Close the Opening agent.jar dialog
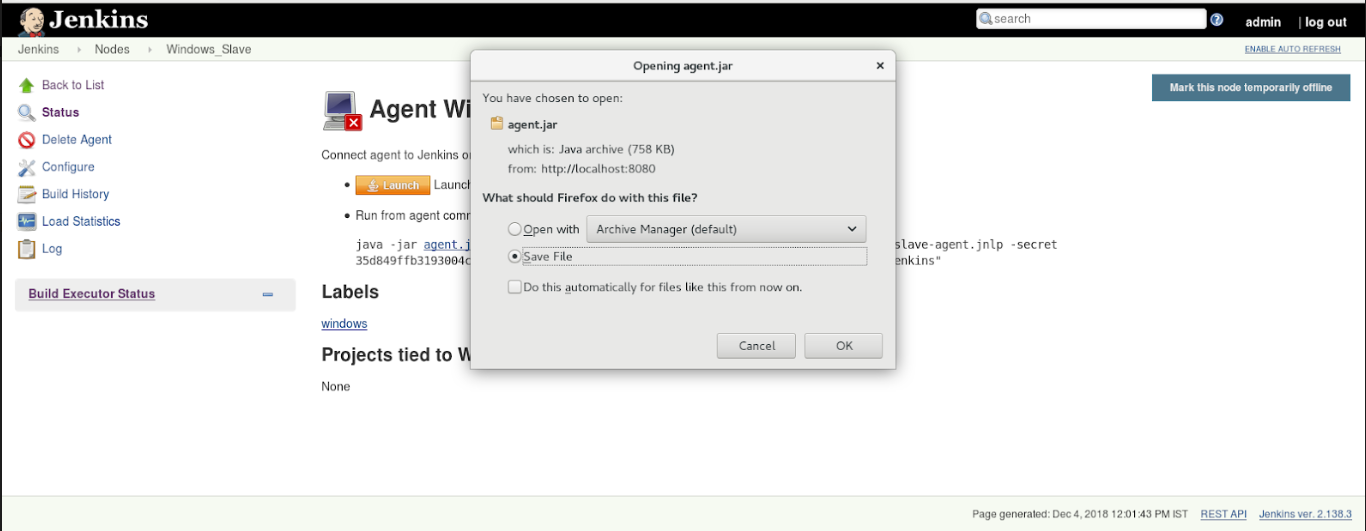 [880, 66]
